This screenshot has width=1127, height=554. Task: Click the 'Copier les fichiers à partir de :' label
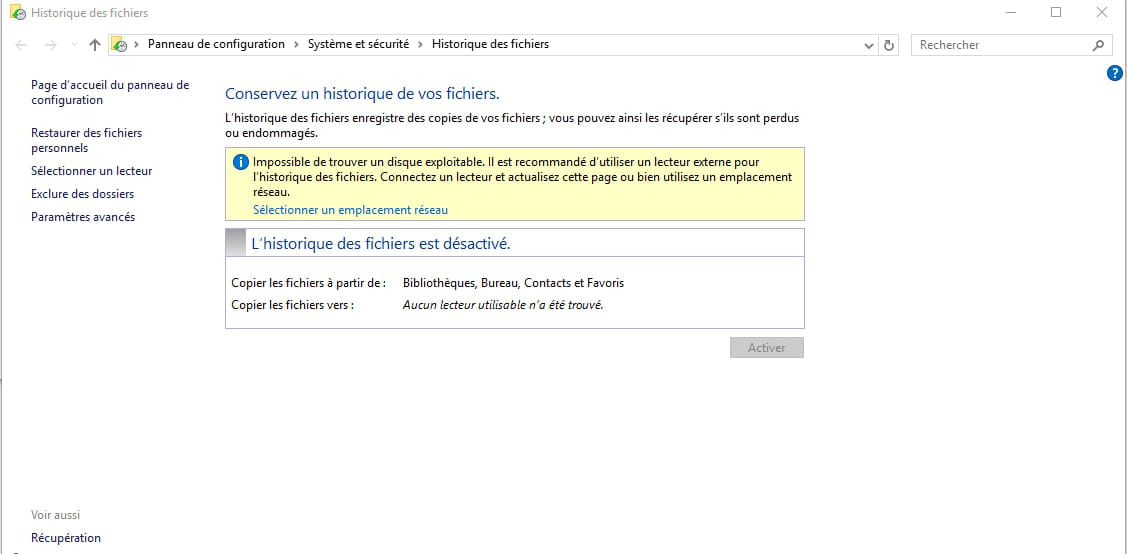309,283
